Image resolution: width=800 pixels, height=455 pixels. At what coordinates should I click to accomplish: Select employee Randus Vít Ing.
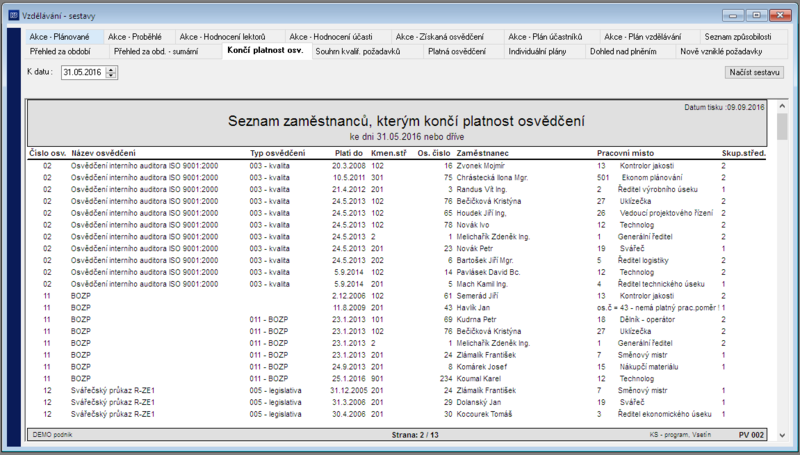pos(482,189)
